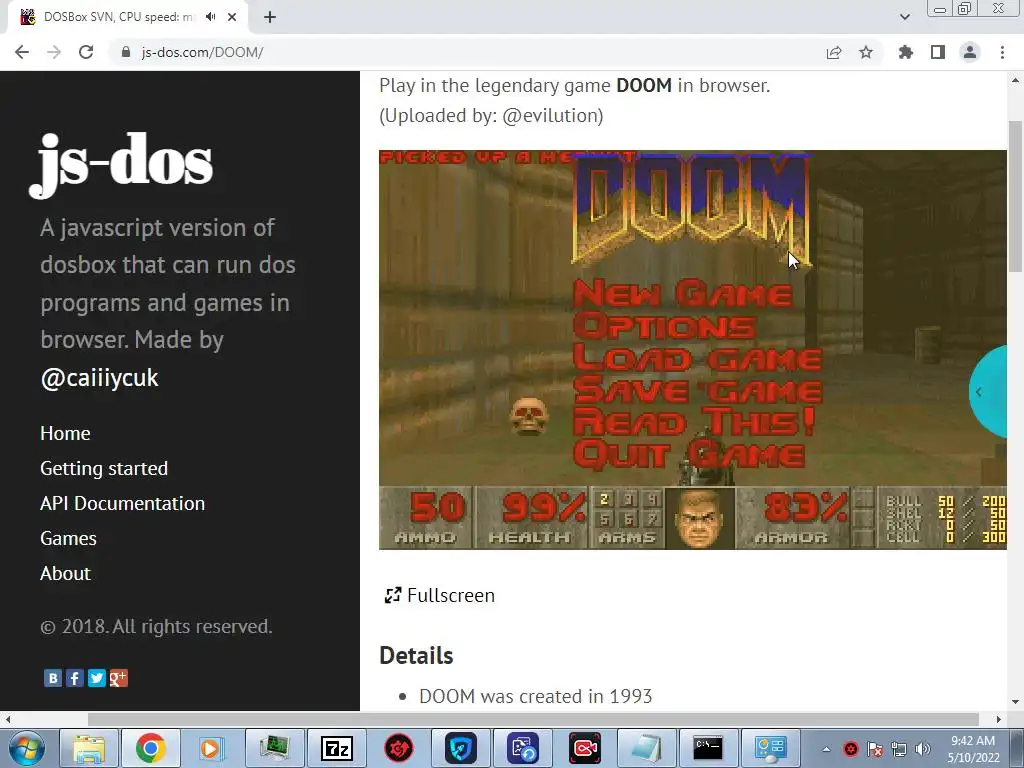Select Quit Game in DOOM menu

689,455
